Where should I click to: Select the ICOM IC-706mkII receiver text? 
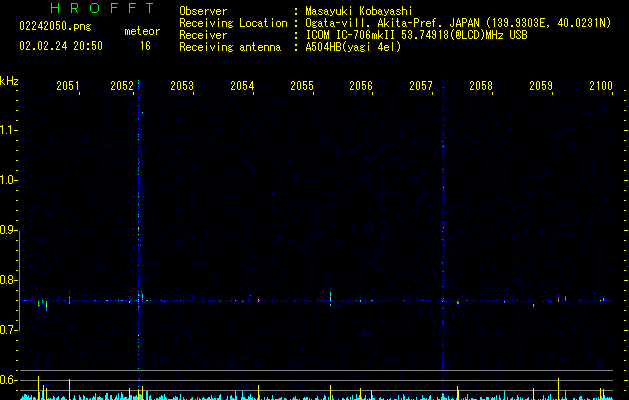pyautogui.click(x=416, y=35)
